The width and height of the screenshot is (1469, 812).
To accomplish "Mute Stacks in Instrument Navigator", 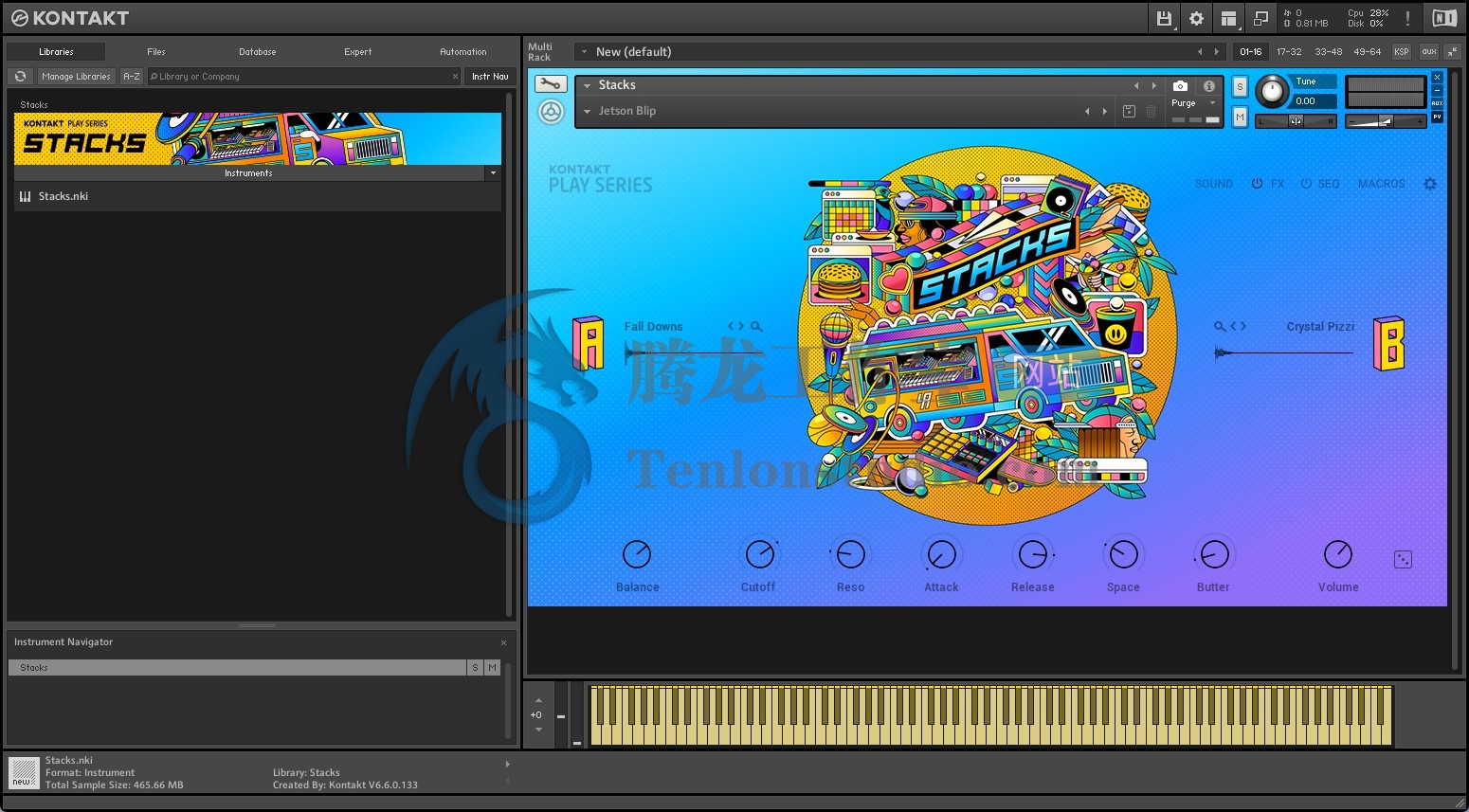I will coord(492,668).
